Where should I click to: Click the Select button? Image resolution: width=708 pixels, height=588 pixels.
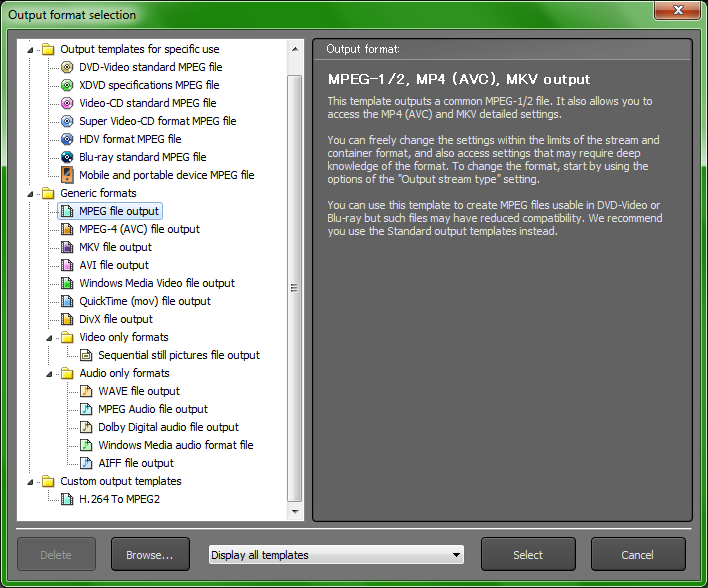point(528,555)
